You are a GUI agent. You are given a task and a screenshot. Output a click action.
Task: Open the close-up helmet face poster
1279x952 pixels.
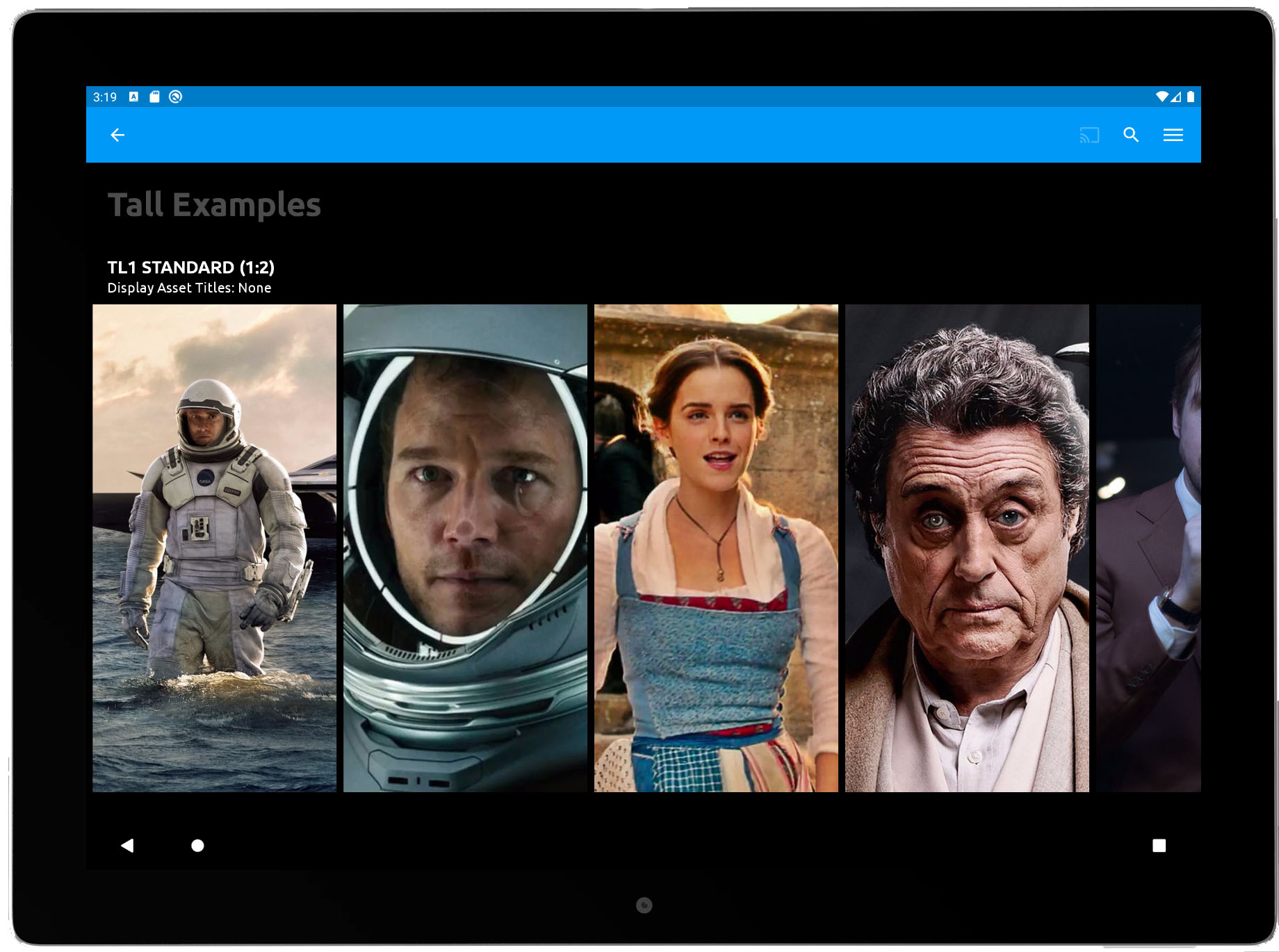point(465,548)
